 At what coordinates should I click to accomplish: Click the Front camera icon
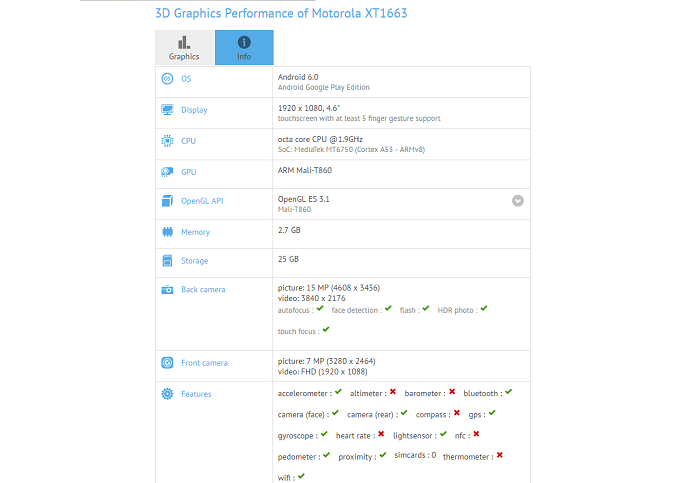(x=167, y=363)
